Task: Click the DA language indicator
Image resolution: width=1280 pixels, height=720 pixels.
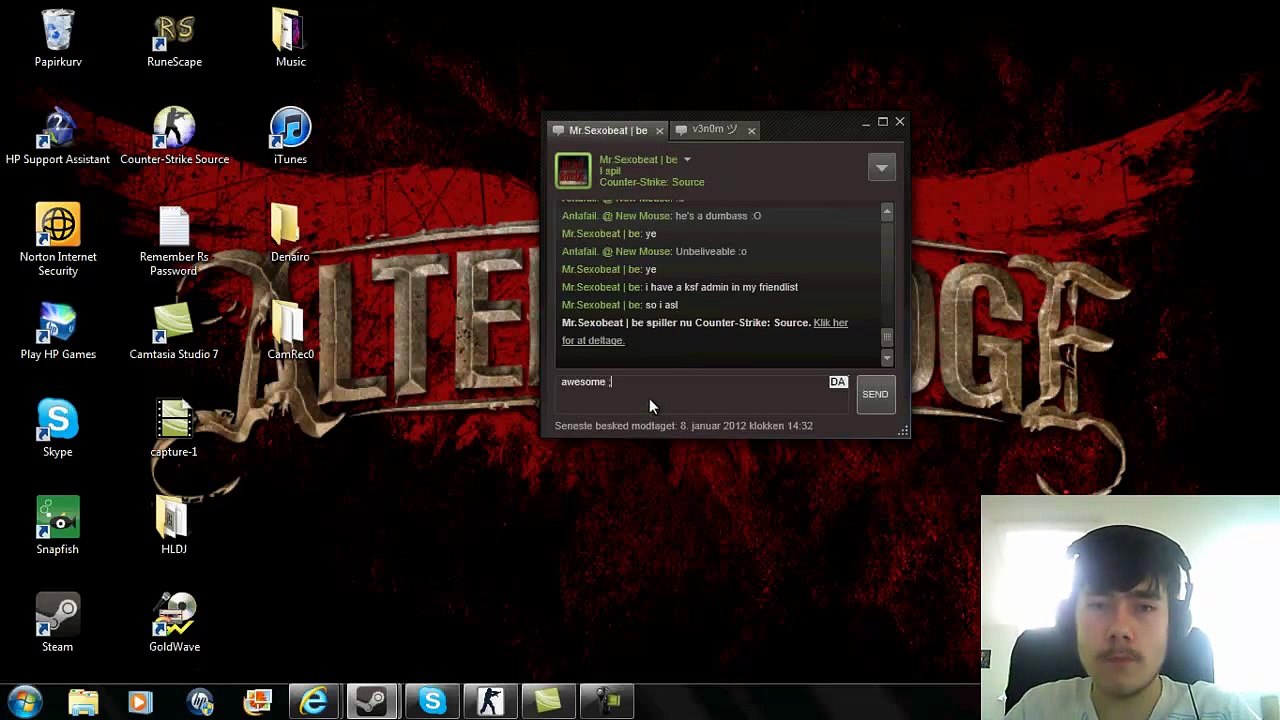Action: [x=838, y=382]
